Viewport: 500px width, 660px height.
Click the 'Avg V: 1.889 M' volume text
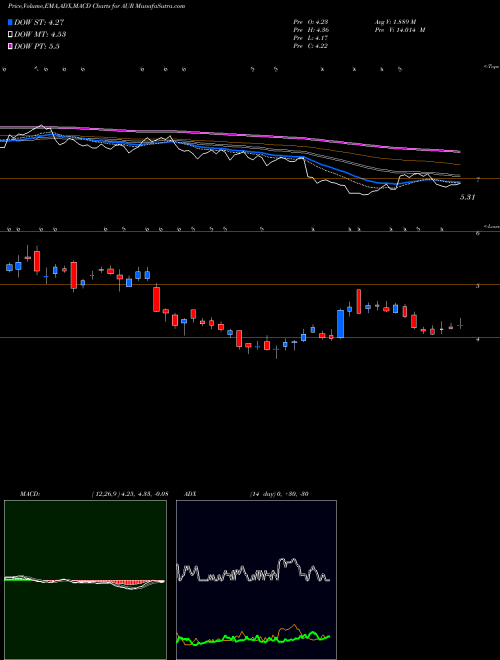pyautogui.click(x=395, y=22)
